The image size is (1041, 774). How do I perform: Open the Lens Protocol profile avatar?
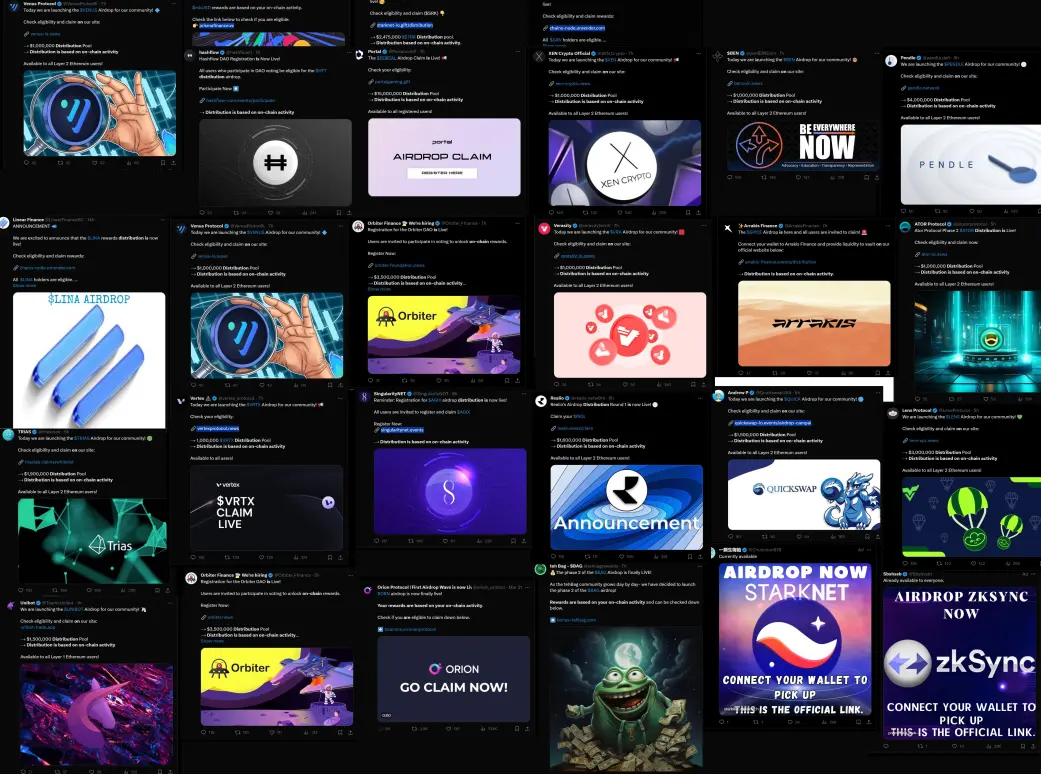tap(893, 413)
